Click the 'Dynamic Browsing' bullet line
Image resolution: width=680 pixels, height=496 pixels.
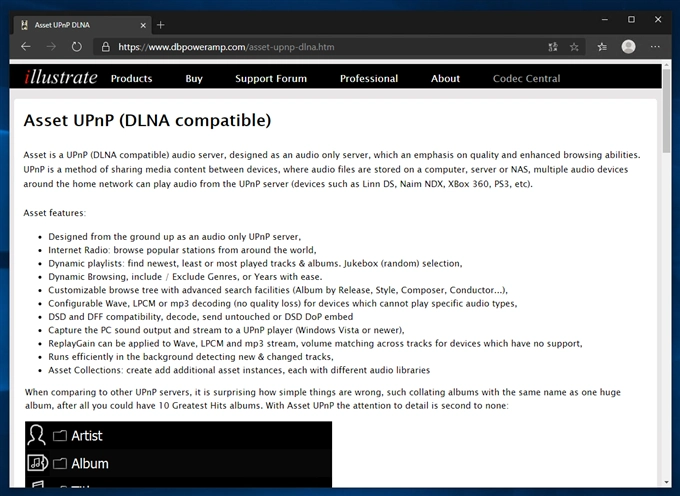tap(185, 277)
